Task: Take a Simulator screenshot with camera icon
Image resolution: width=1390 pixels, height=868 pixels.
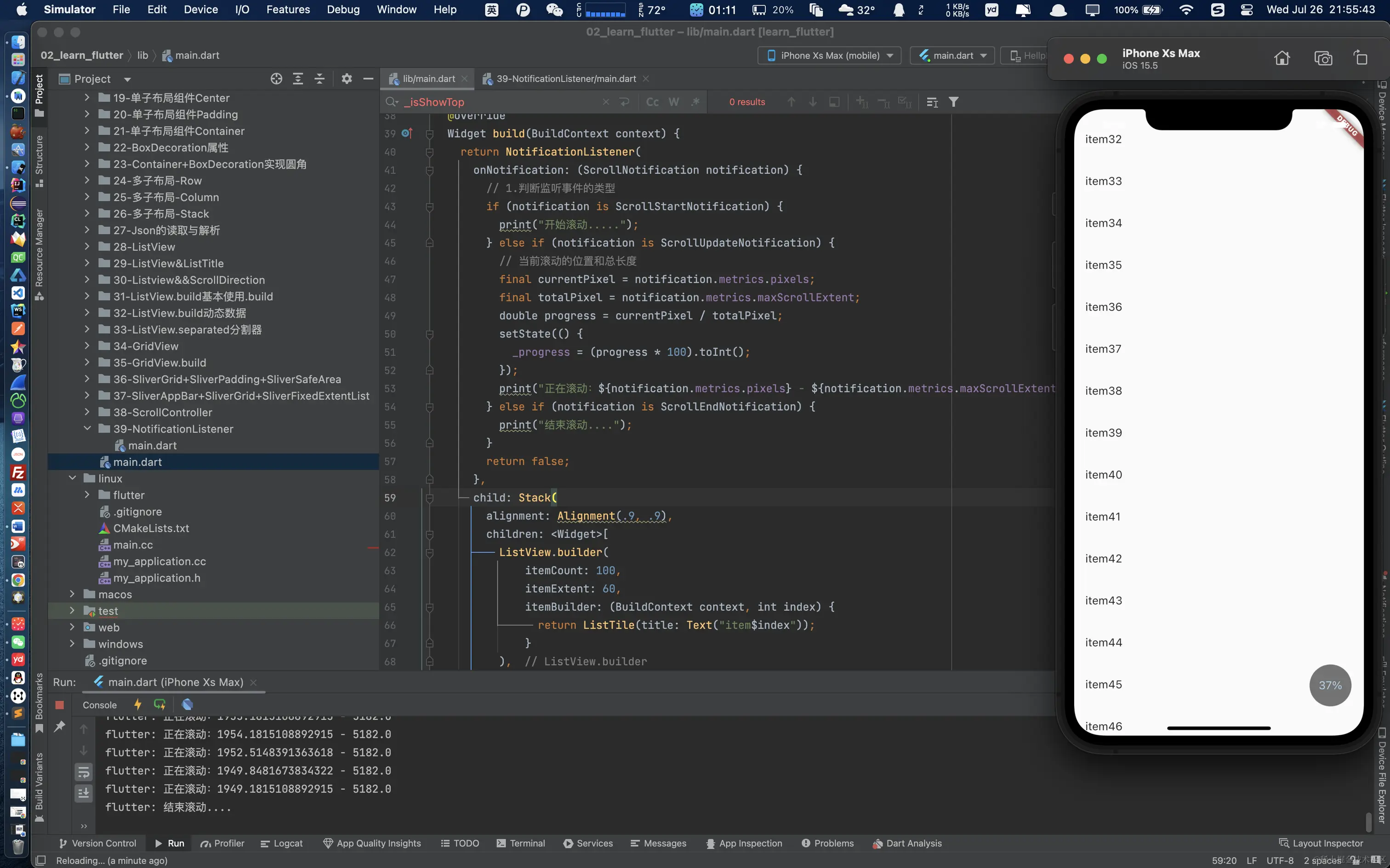Action: (1323, 58)
